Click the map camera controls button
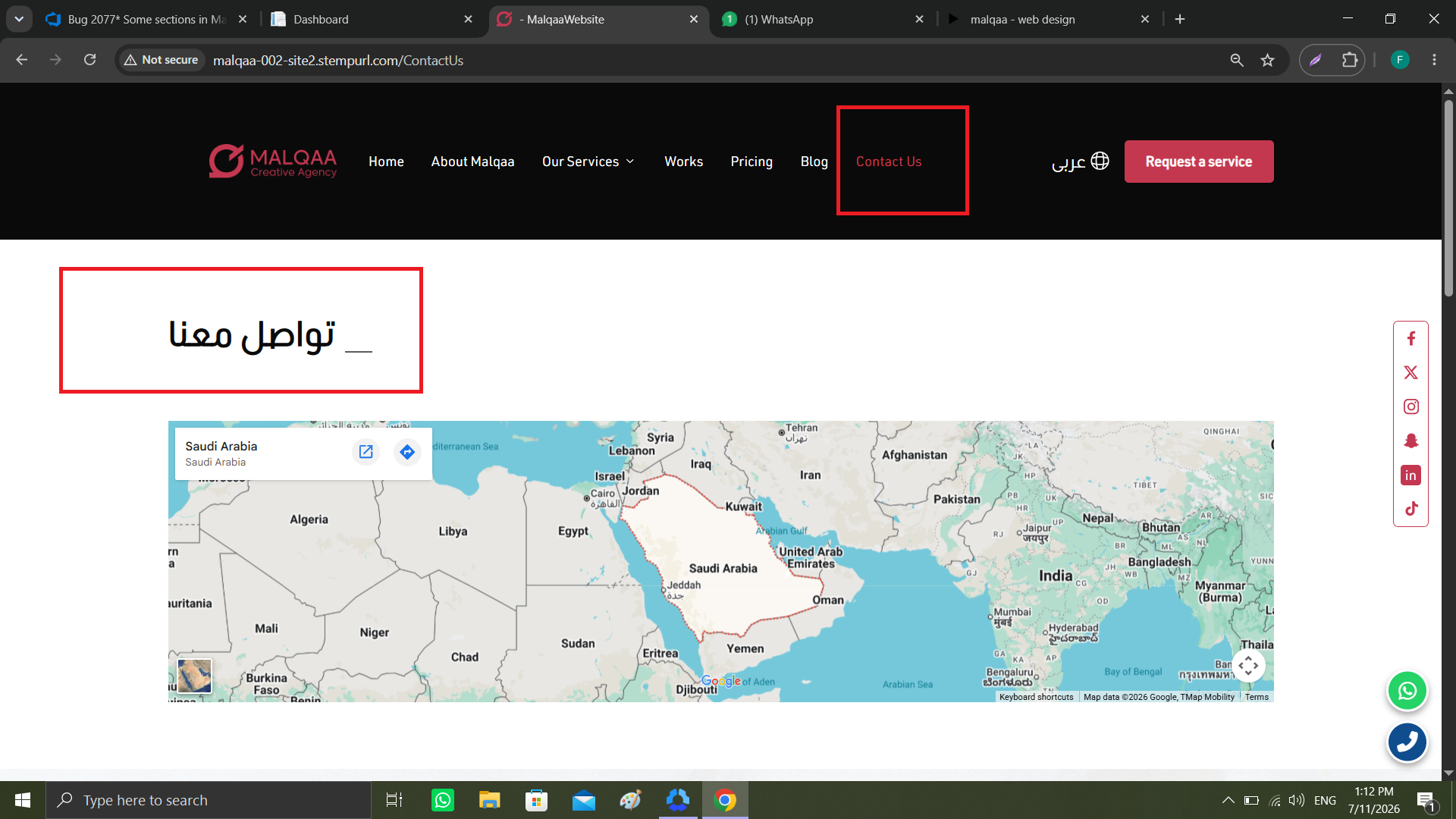The image size is (1456, 819). point(1248,666)
